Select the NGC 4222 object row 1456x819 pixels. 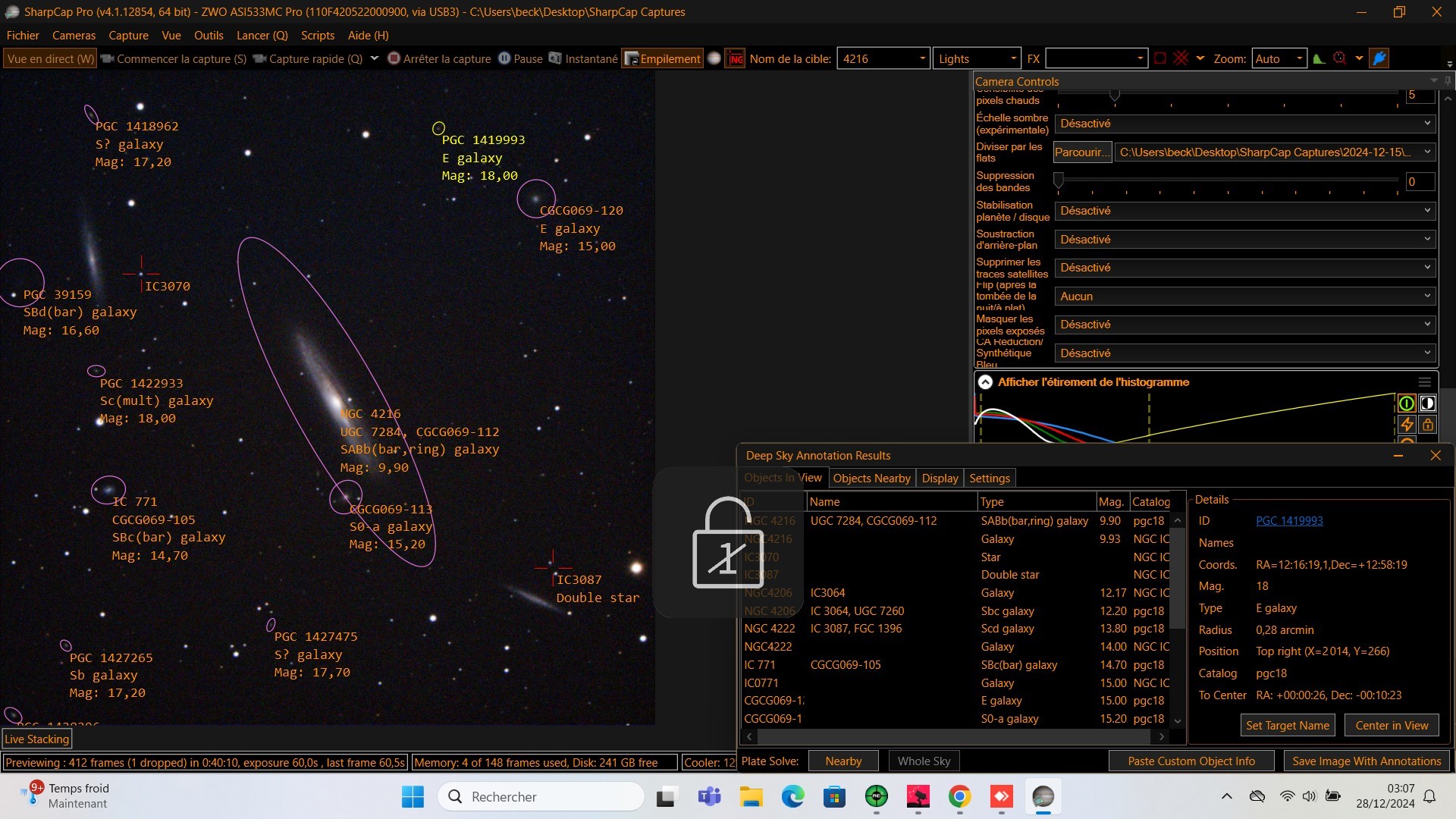coord(955,629)
